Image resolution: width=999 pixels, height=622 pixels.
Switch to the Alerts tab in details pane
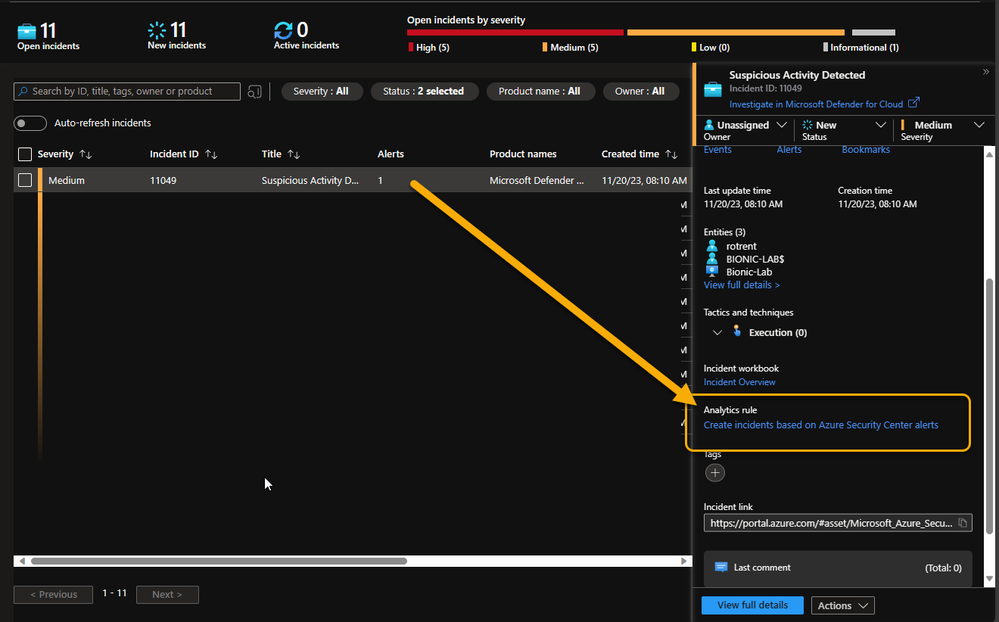pos(789,150)
